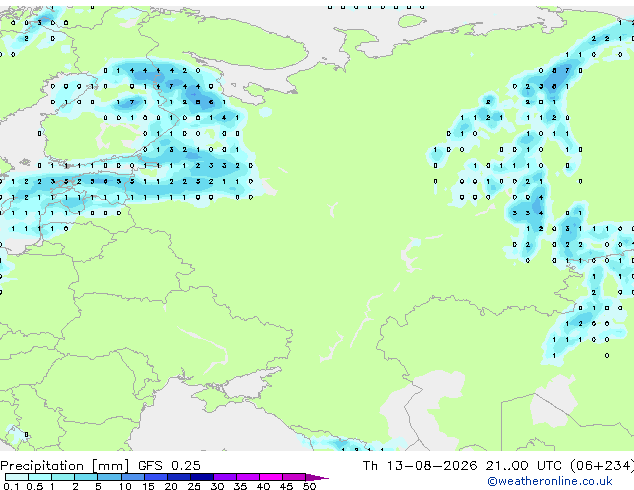634x490 pixels.
Task: Select legend swatch between 15 and 20
Action: (x=156, y=477)
